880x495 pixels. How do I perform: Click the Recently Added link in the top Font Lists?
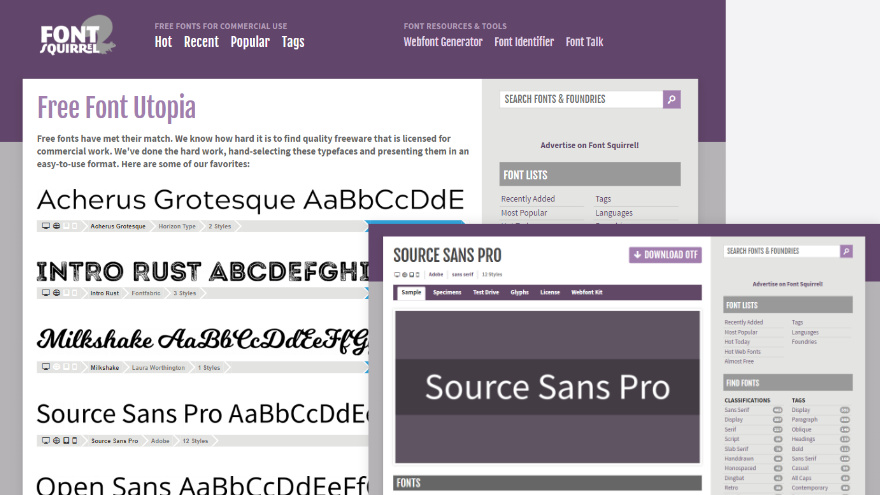click(x=528, y=199)
